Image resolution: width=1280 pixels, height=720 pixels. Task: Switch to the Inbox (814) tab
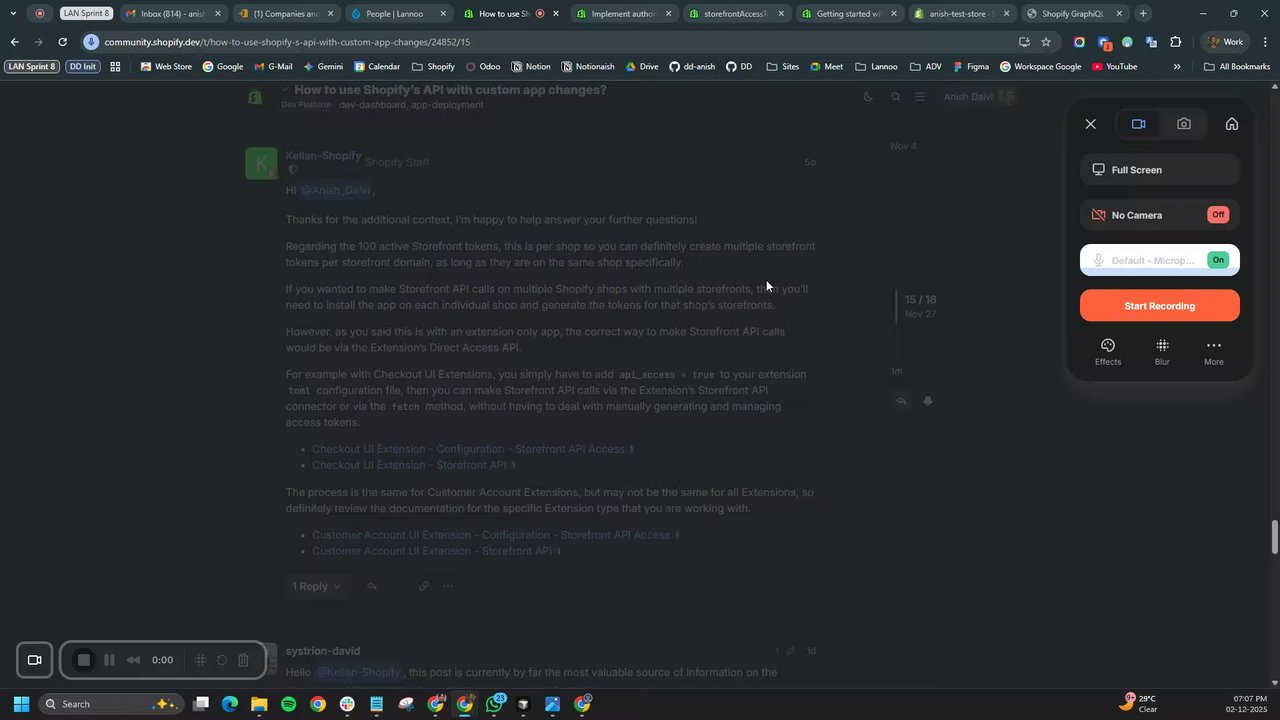173,14
